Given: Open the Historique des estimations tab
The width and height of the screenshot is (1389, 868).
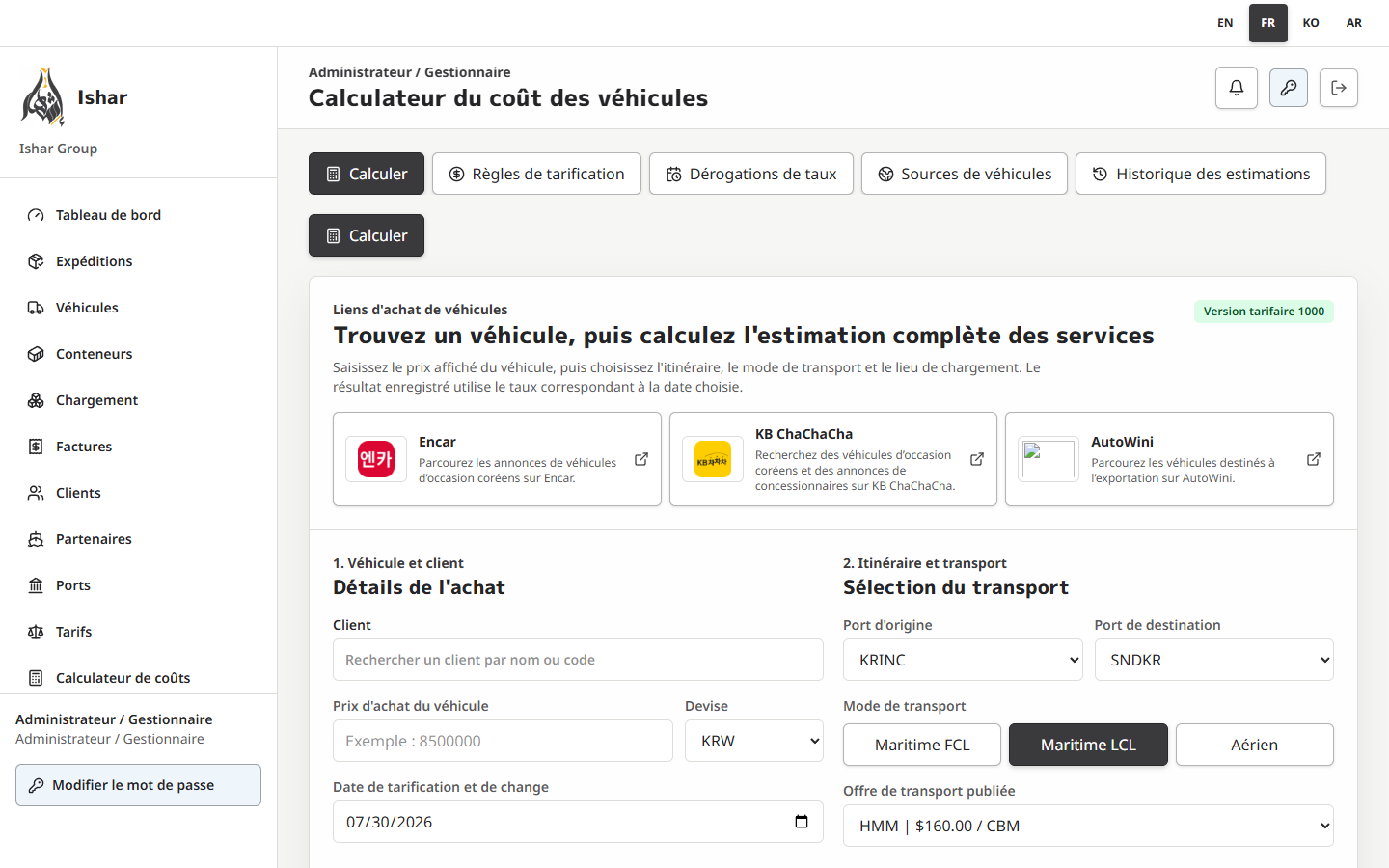Looking at the screenshot, I should coord(1201,174).
